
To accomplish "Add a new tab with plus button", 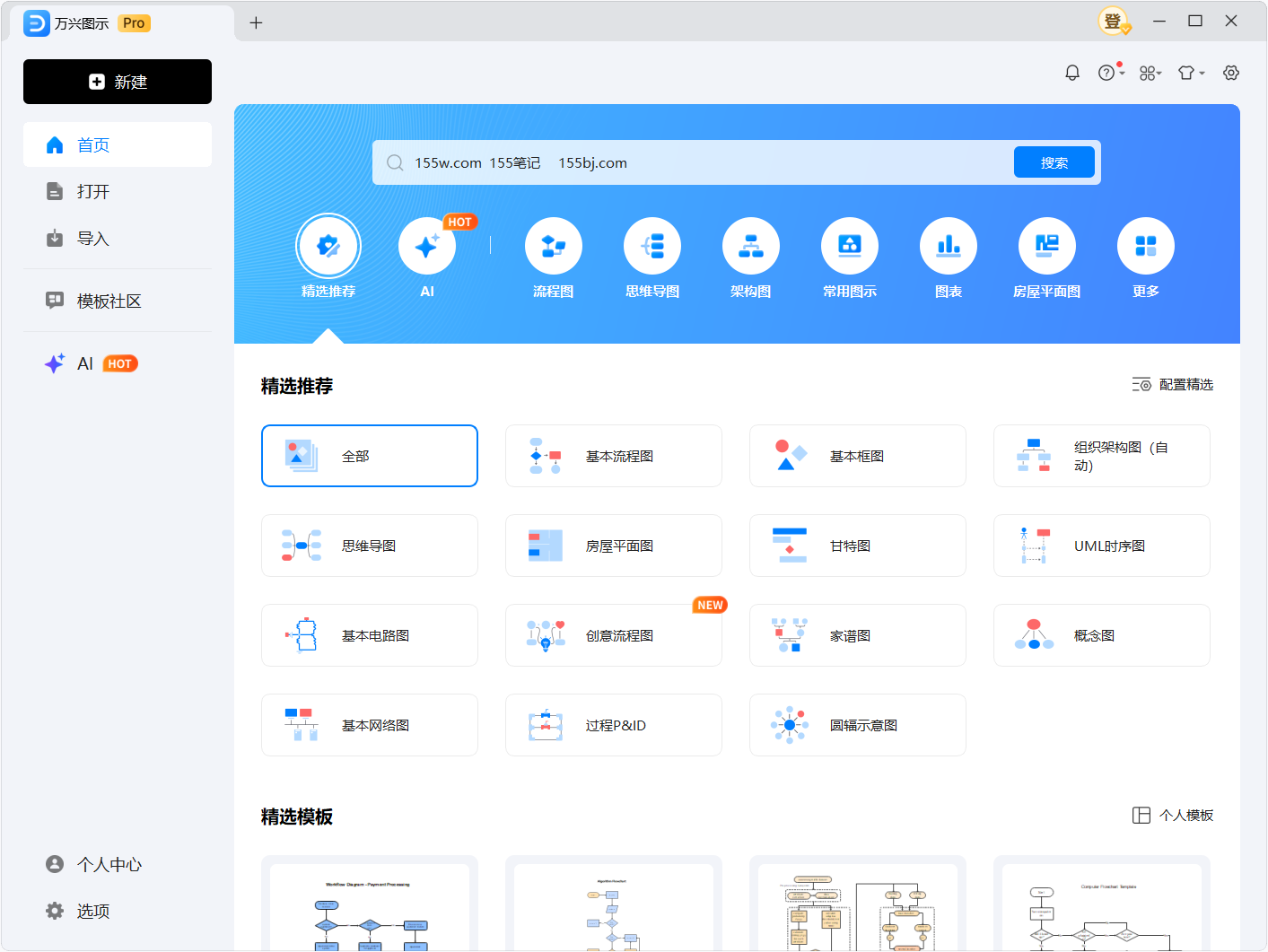I will pyautogui.click(x=256, y=22).
